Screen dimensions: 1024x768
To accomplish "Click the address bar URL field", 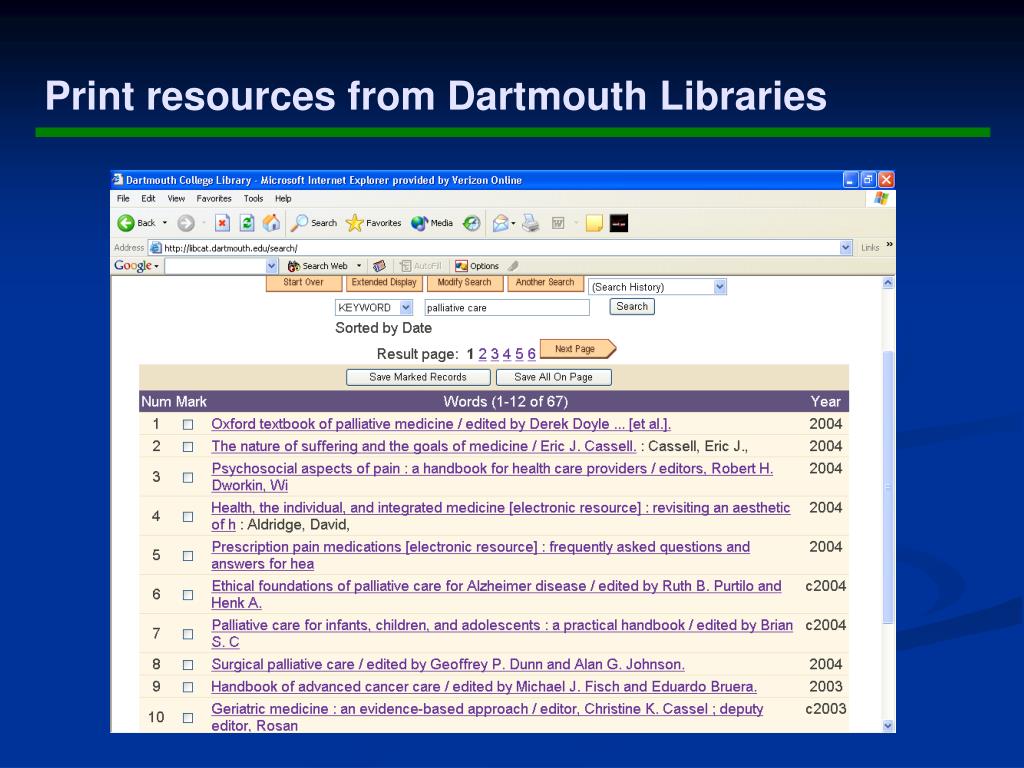I will [501, 248].
